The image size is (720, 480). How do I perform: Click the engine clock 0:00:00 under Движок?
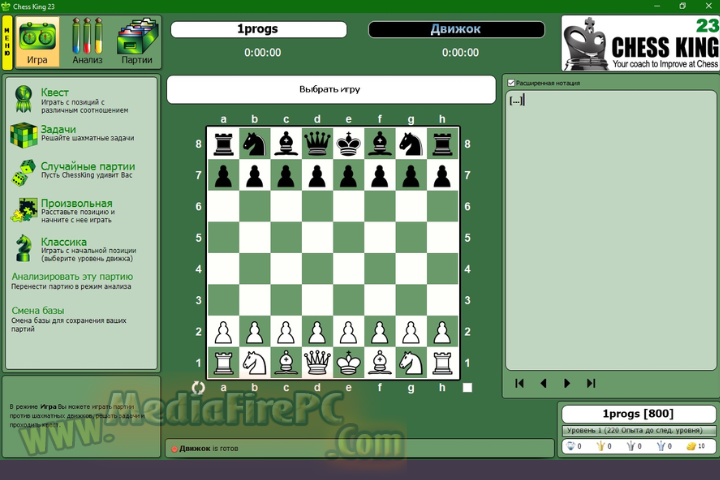pos(460,53)
